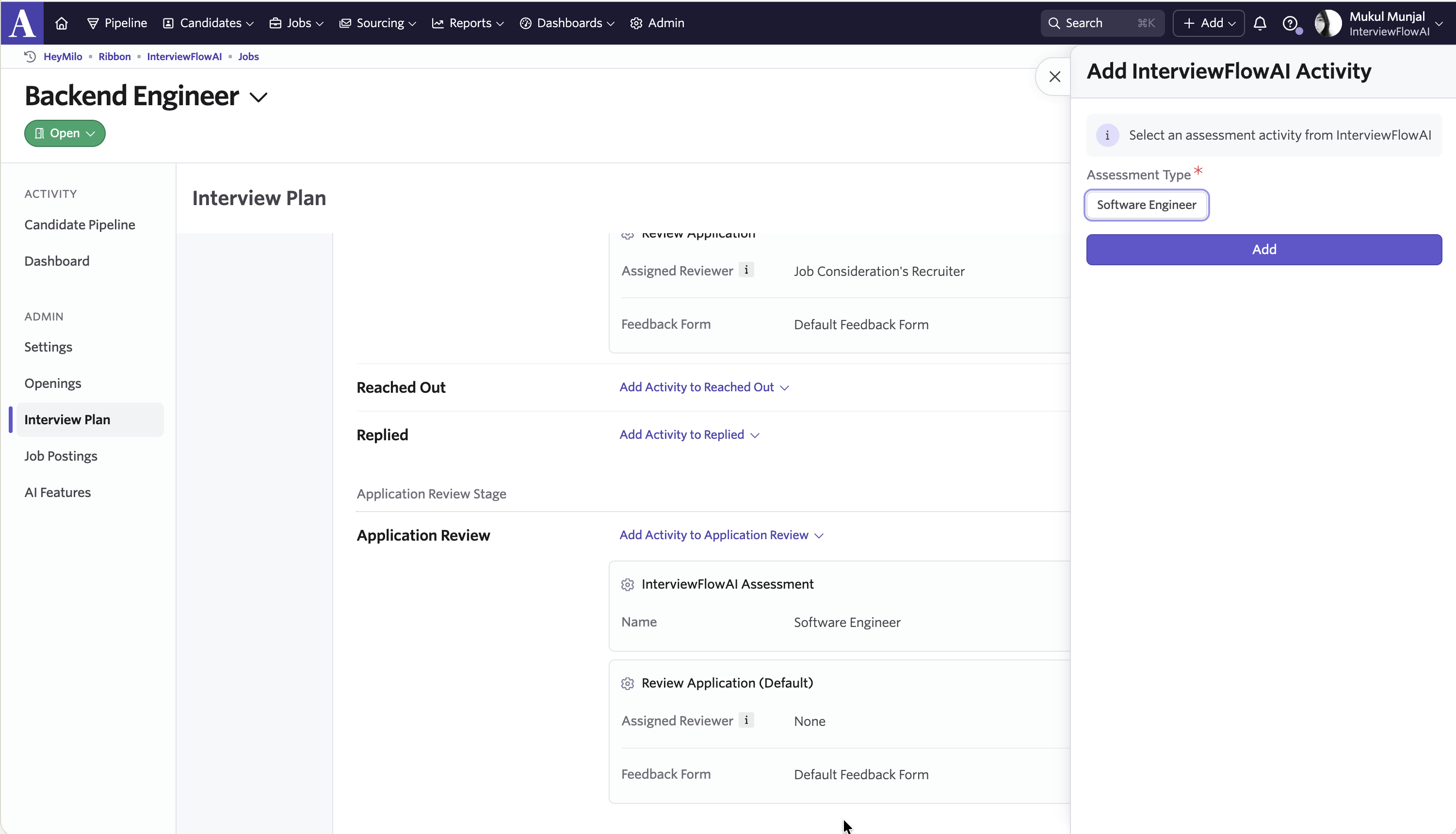Go to Admin in top navigation
1456x834 pixels.
coord(658,23)
